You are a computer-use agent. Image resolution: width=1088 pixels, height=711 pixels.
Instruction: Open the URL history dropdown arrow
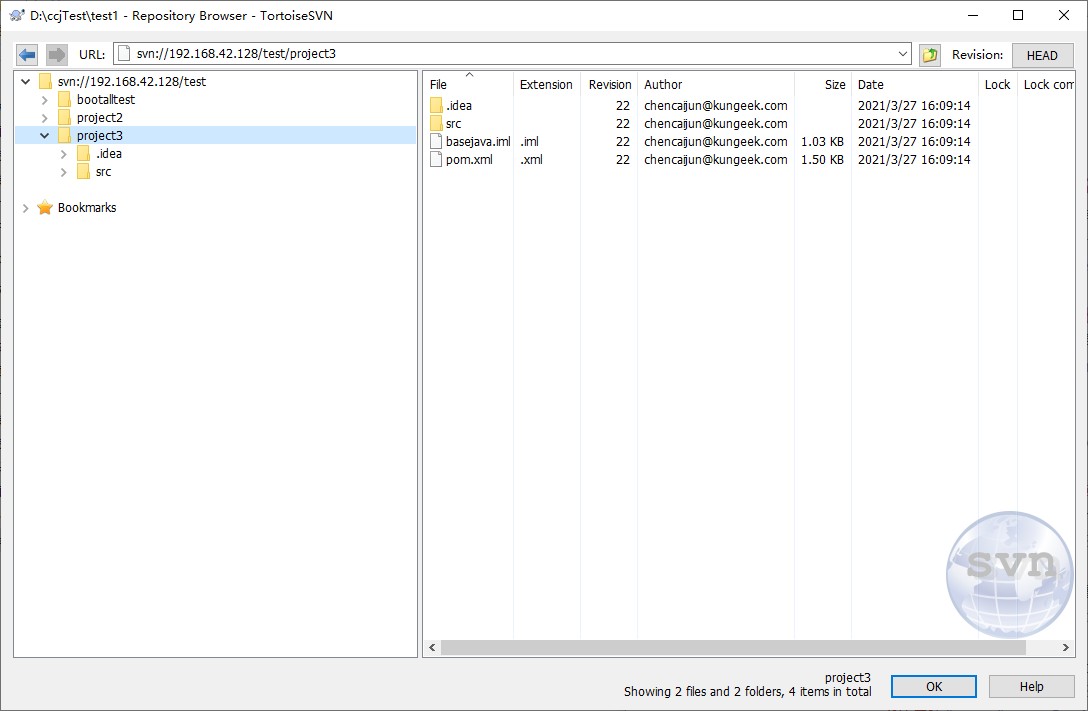[x=903, y=54]
